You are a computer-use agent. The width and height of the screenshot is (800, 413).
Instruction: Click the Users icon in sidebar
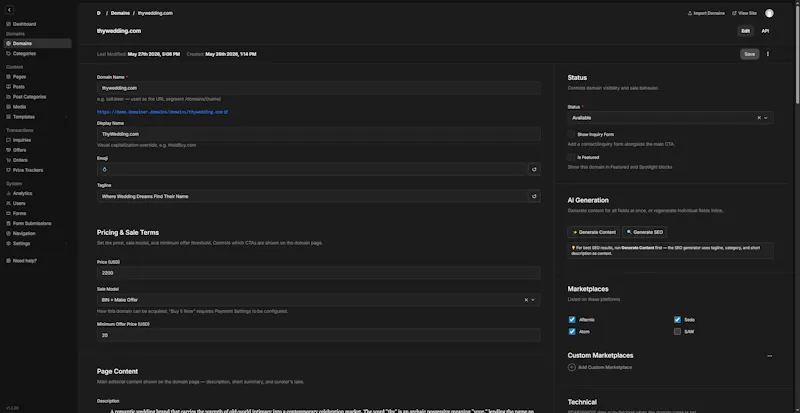click(8, 203)
